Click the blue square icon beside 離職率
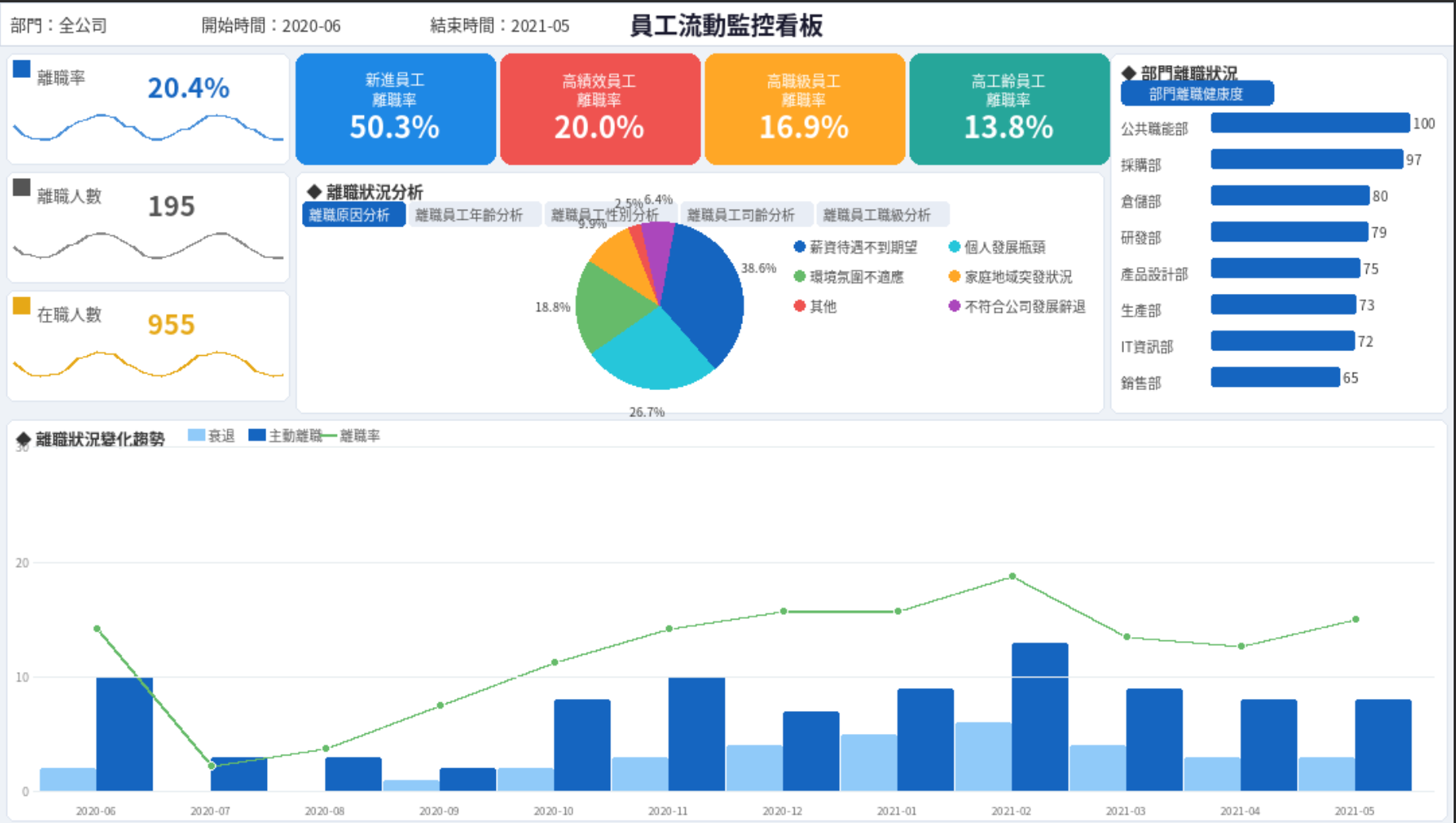This screenshot has height=823, width=1456. point(21,69)
